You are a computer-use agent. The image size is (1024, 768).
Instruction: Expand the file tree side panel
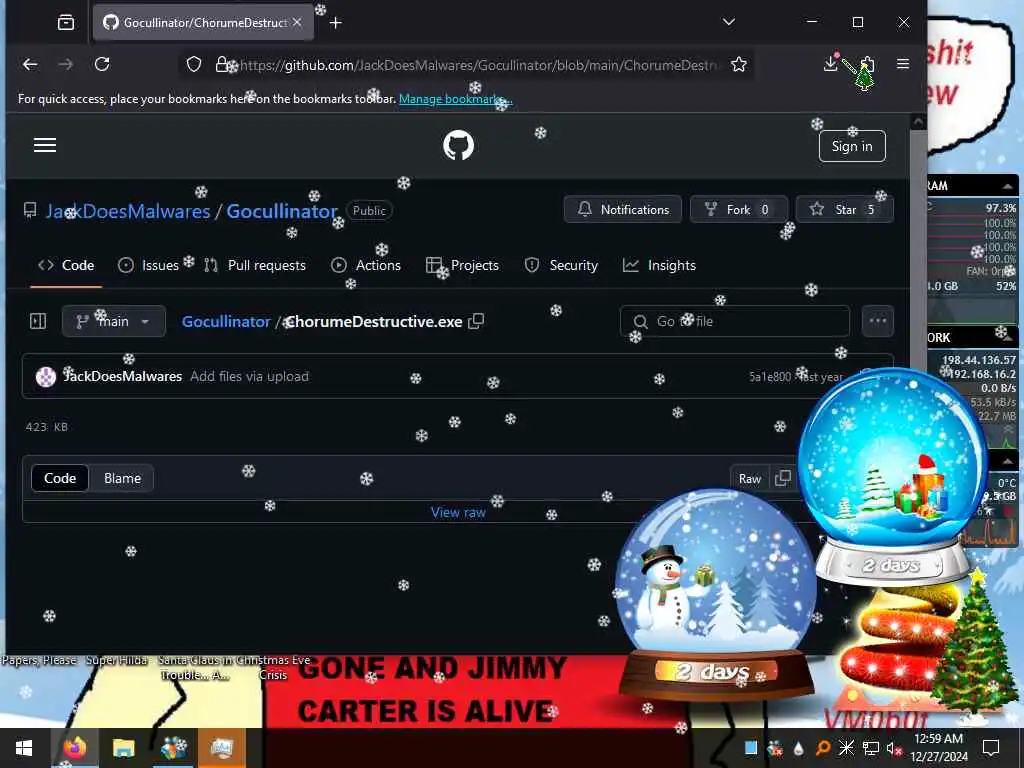click(38, 321)
